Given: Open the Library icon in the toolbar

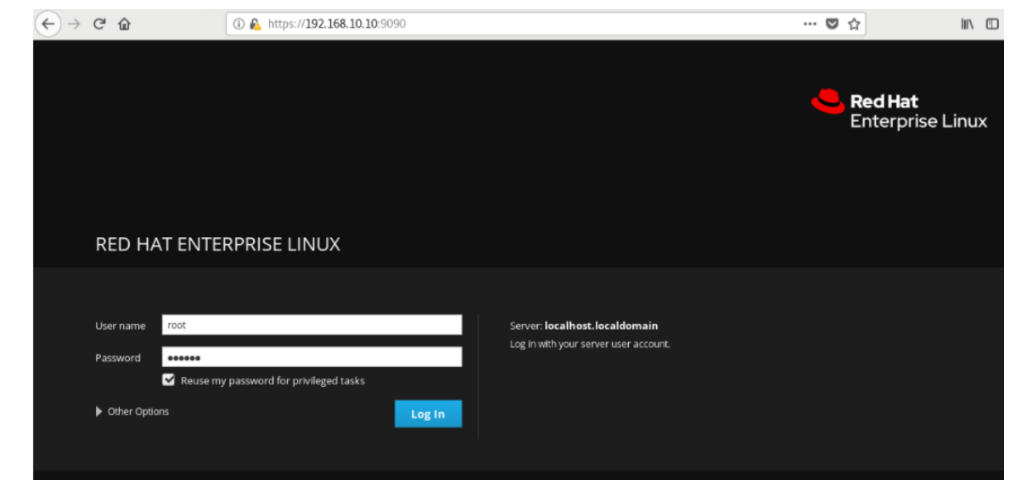Looking at the screenshot, I should 967,24.
